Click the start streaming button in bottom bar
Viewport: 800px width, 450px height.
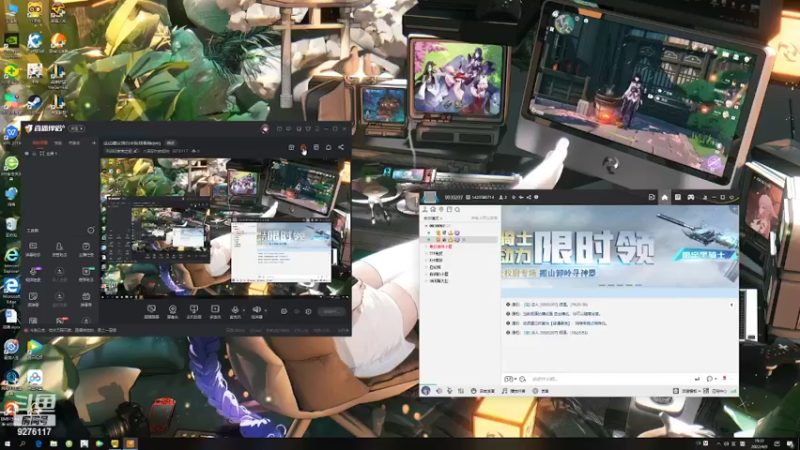pos(332,311)
